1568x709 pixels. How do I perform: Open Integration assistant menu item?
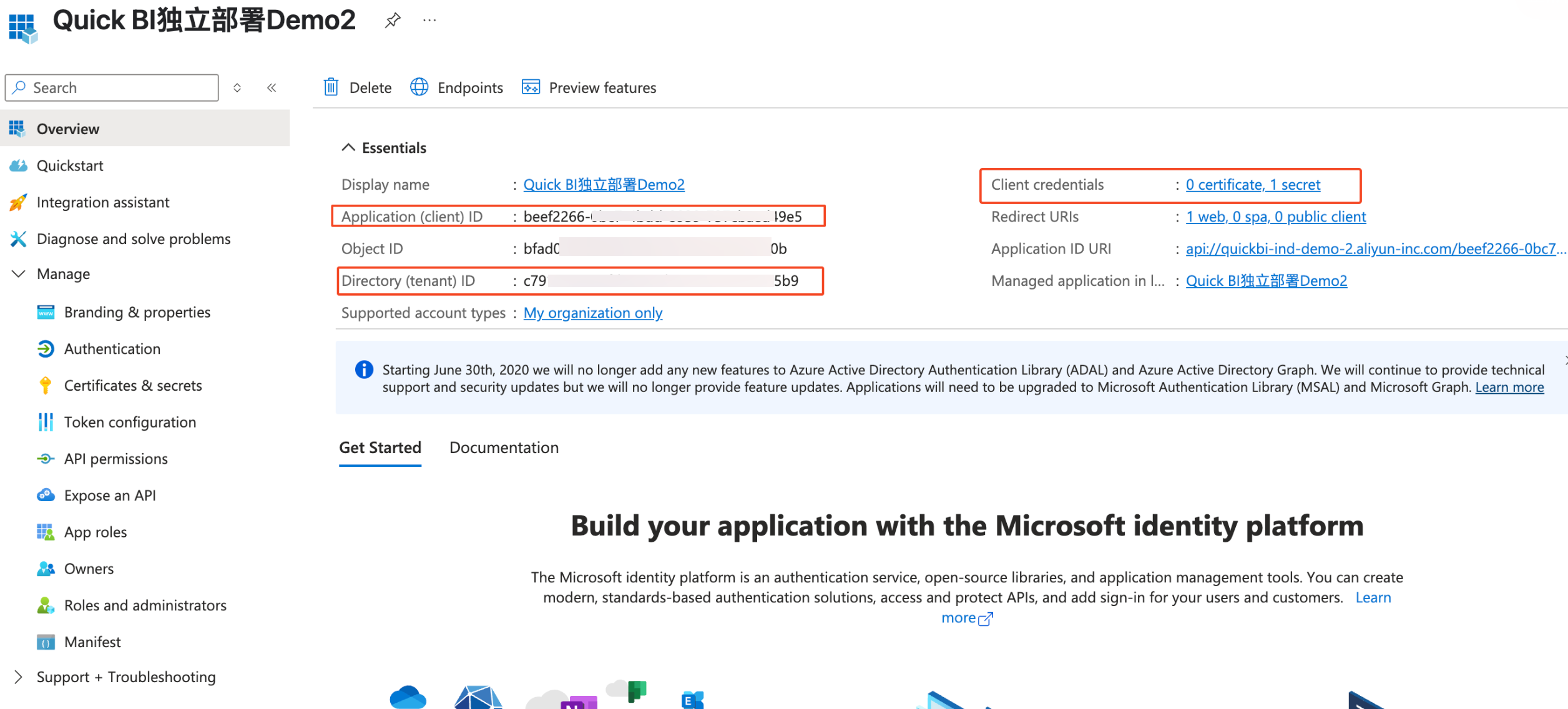pyautogui.click(x=103, y=202)
